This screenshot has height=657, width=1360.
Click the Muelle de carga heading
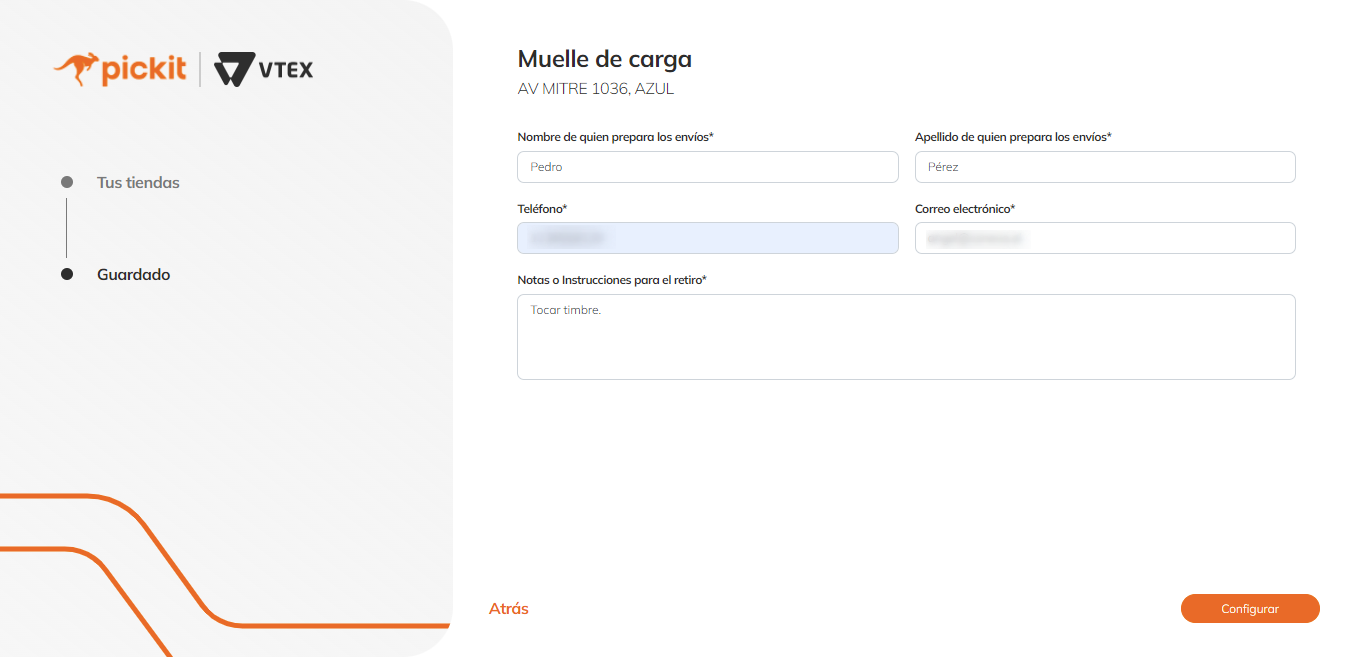[604, 59]
